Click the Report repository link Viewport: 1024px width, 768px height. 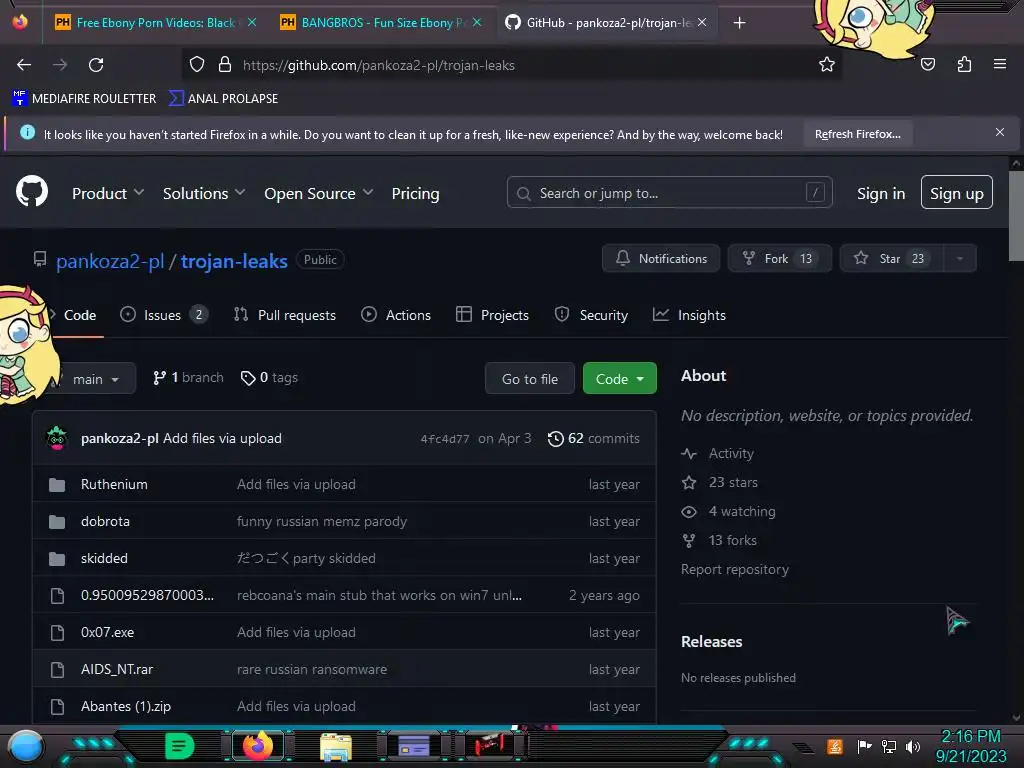[x=735, y=569]
